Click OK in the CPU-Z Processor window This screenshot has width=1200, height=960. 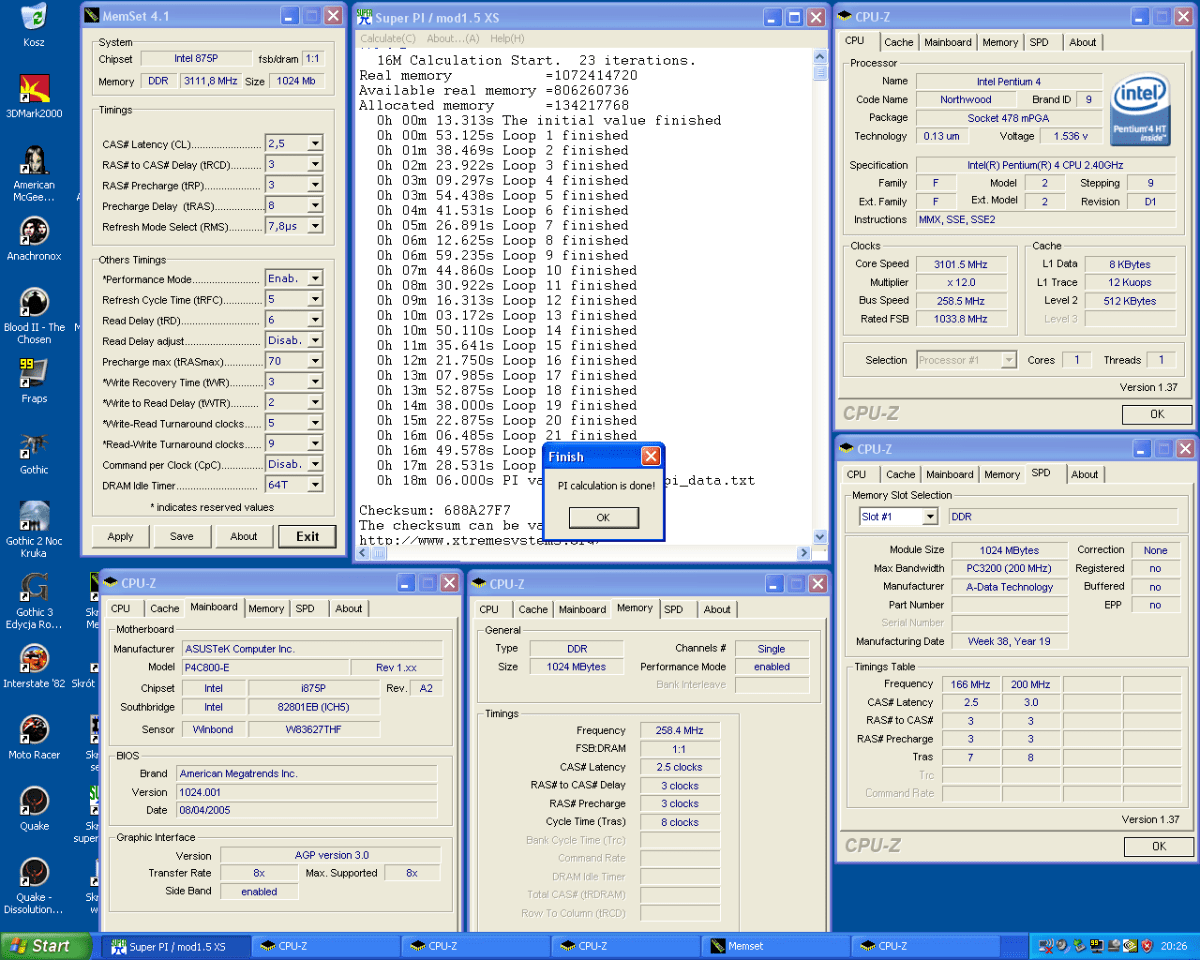click(1157, 414)
